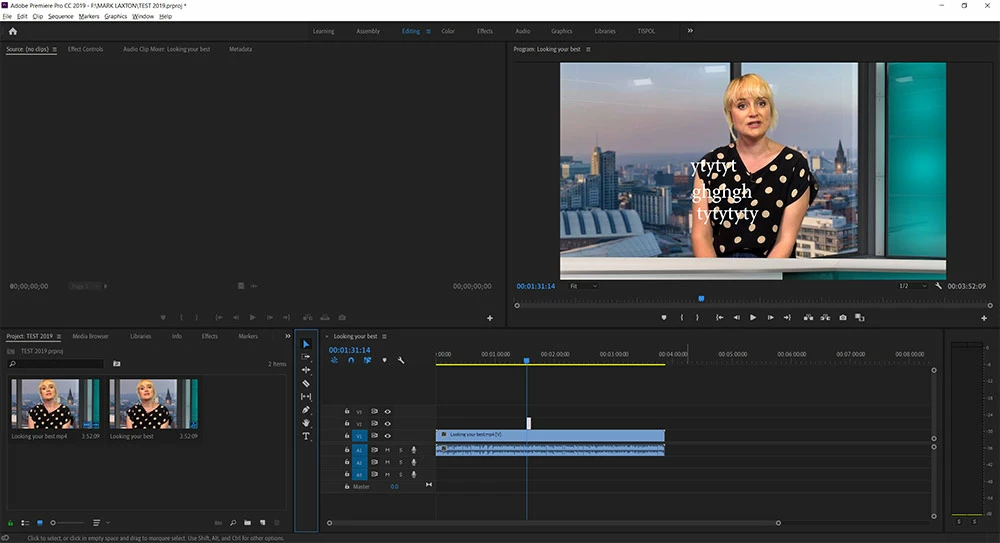The image size is (1000, 543).
Task: Select the Type tool
Action: (306, 436)
